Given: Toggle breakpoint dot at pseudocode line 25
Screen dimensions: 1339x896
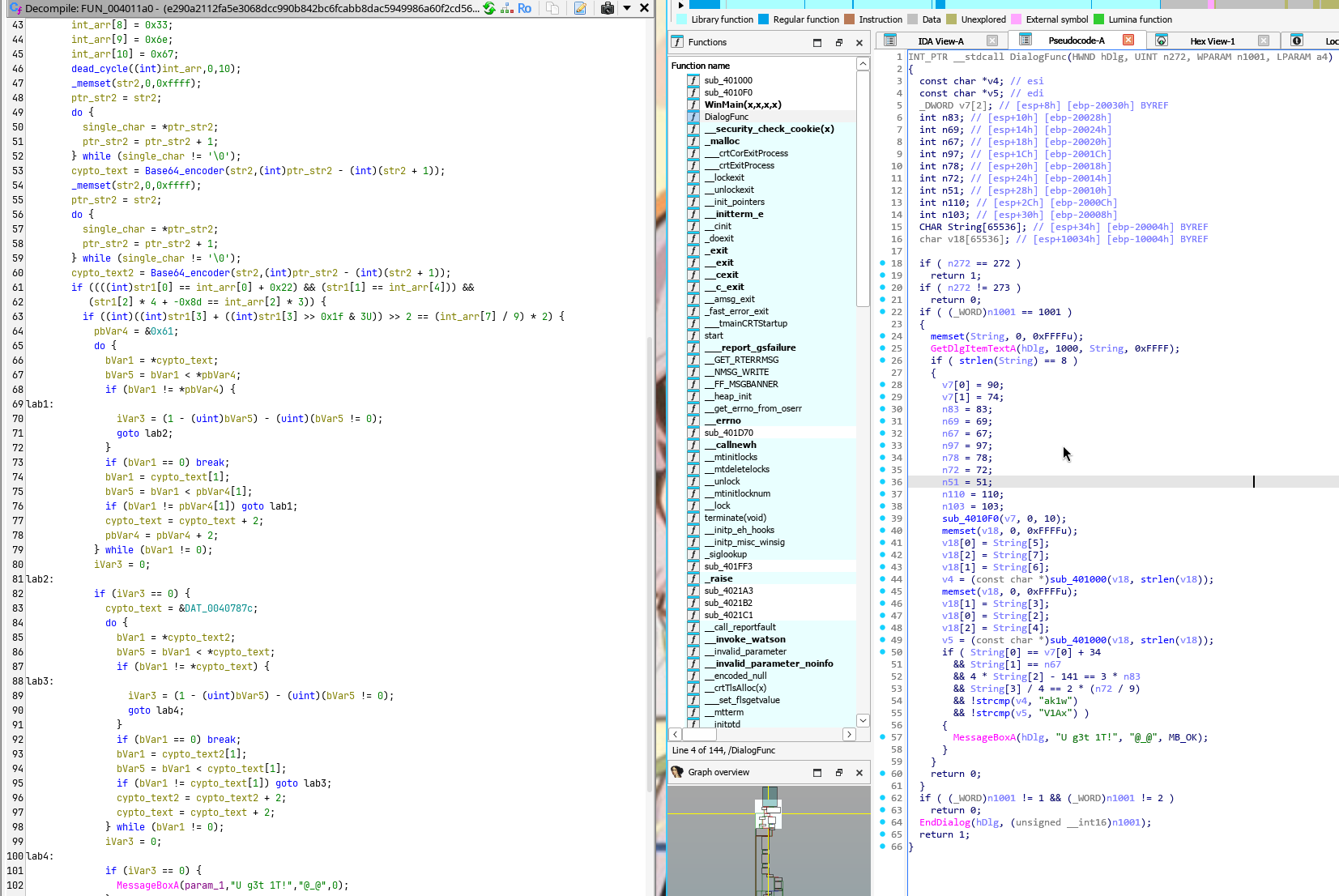Looking at the screenshot, I should (882, 348).
